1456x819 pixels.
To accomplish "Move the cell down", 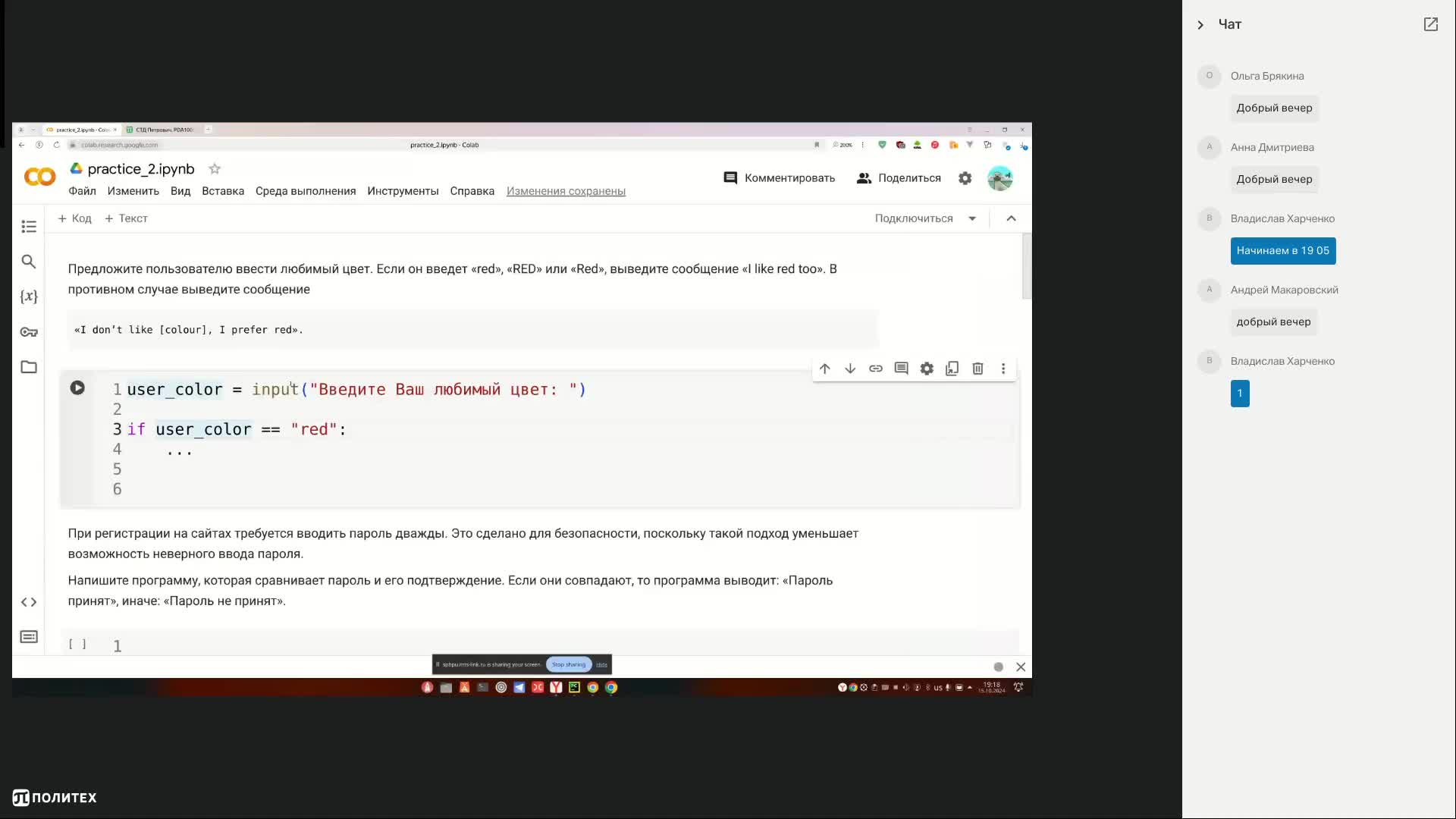I will (850, 369).
